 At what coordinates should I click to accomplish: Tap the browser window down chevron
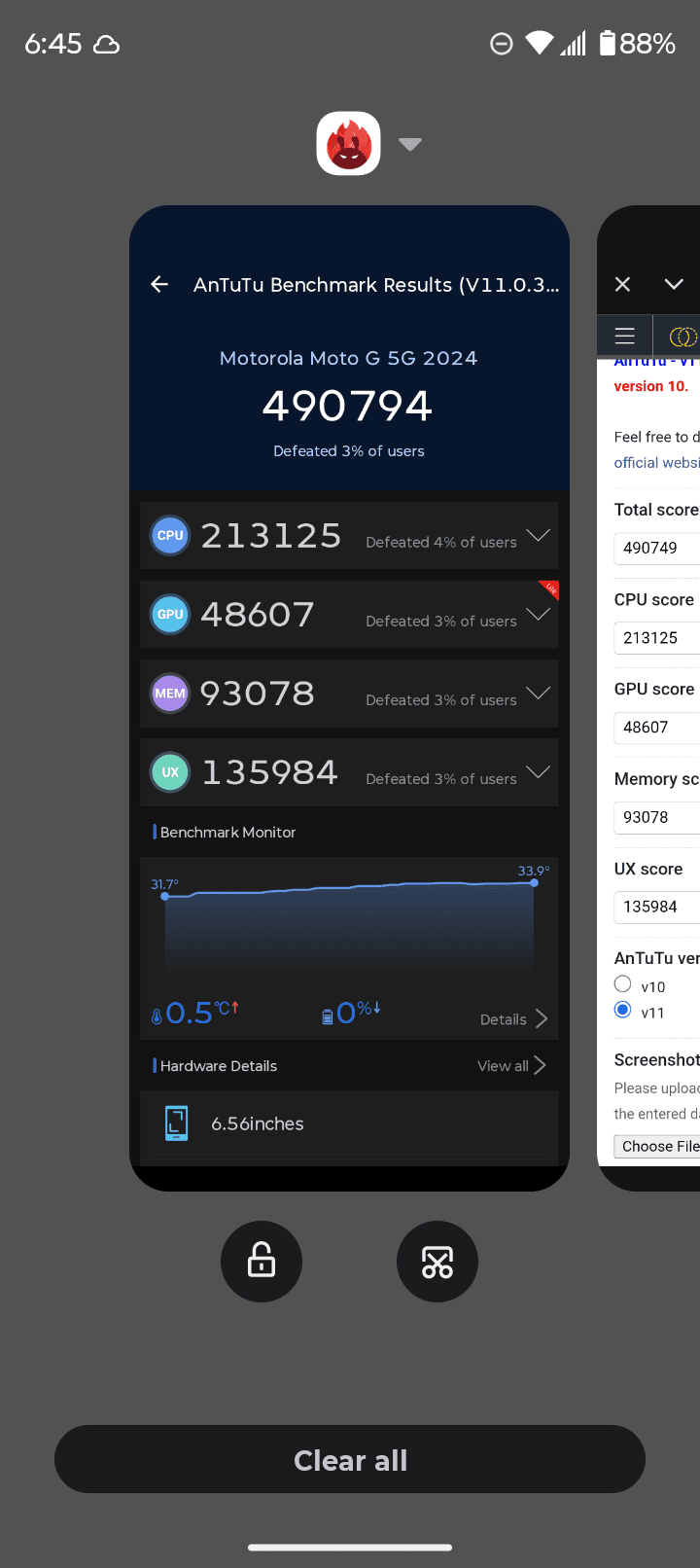pyautogui.click(x=674, y=284)
